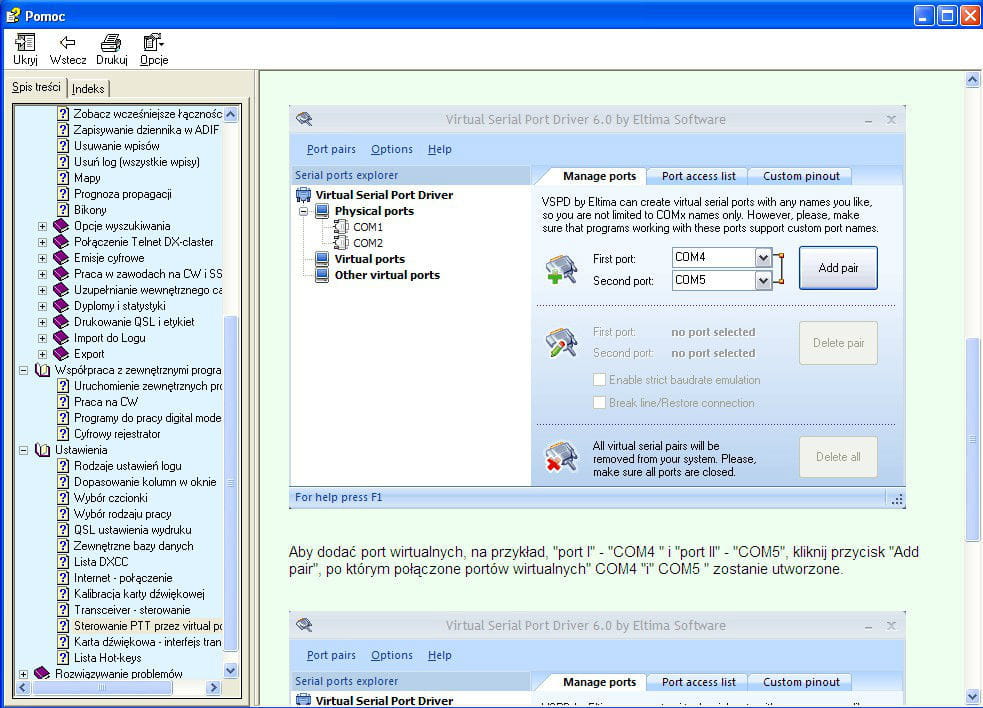Click the Add pair button

[x=838, y=268]
